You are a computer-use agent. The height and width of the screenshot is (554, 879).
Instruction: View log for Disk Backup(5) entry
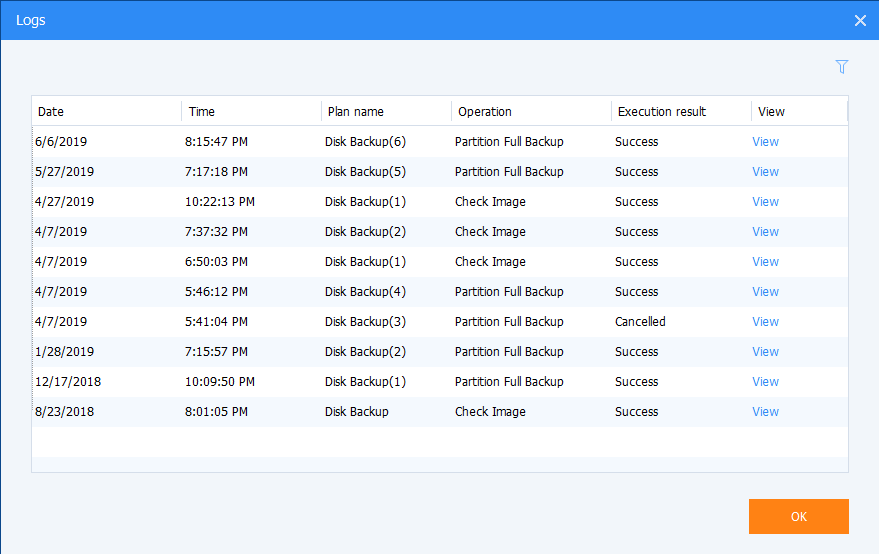[765, 172]
